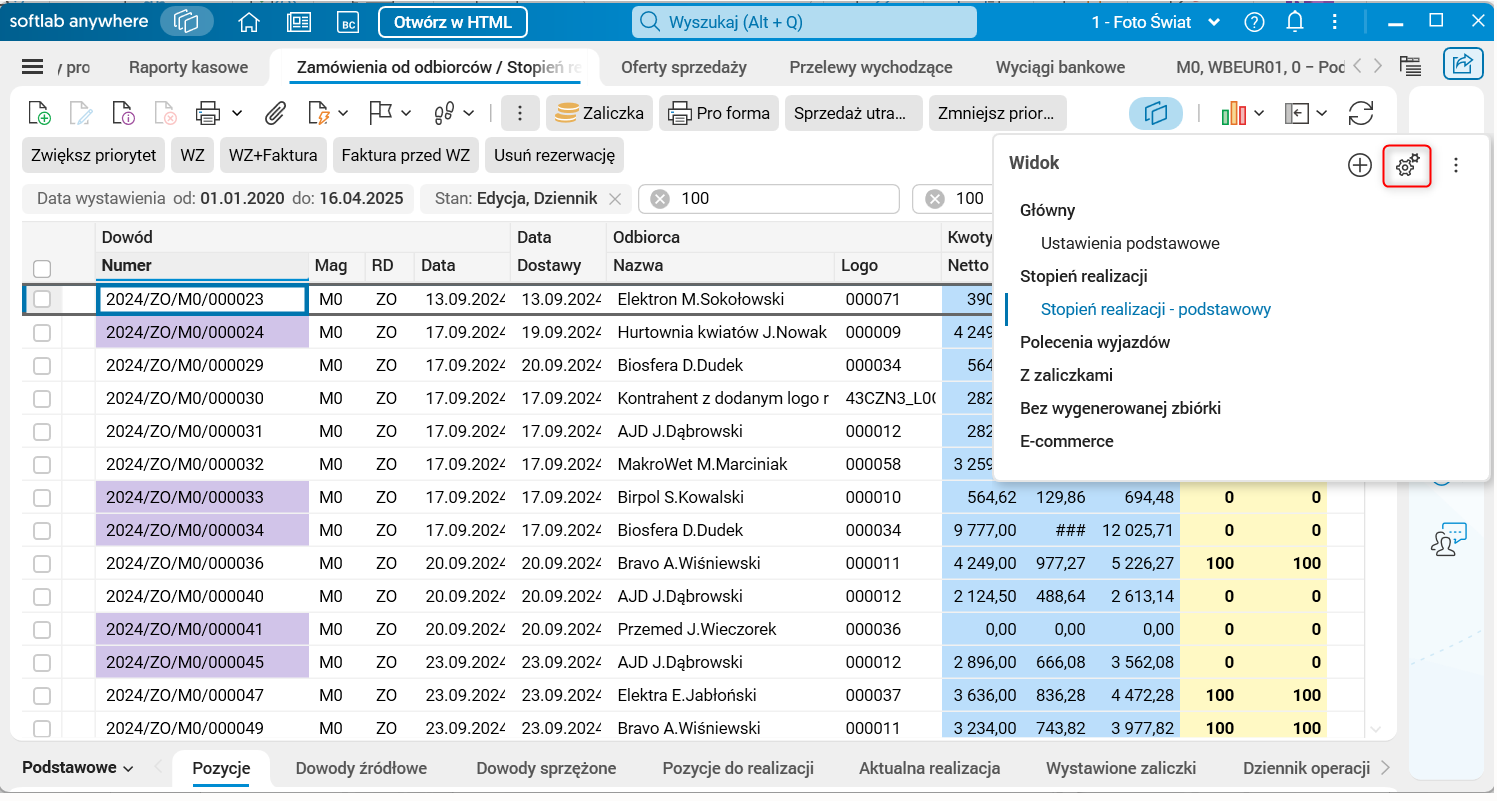
Task: Click the Otwórz w HTML button
Action: [x=453, y=22]
